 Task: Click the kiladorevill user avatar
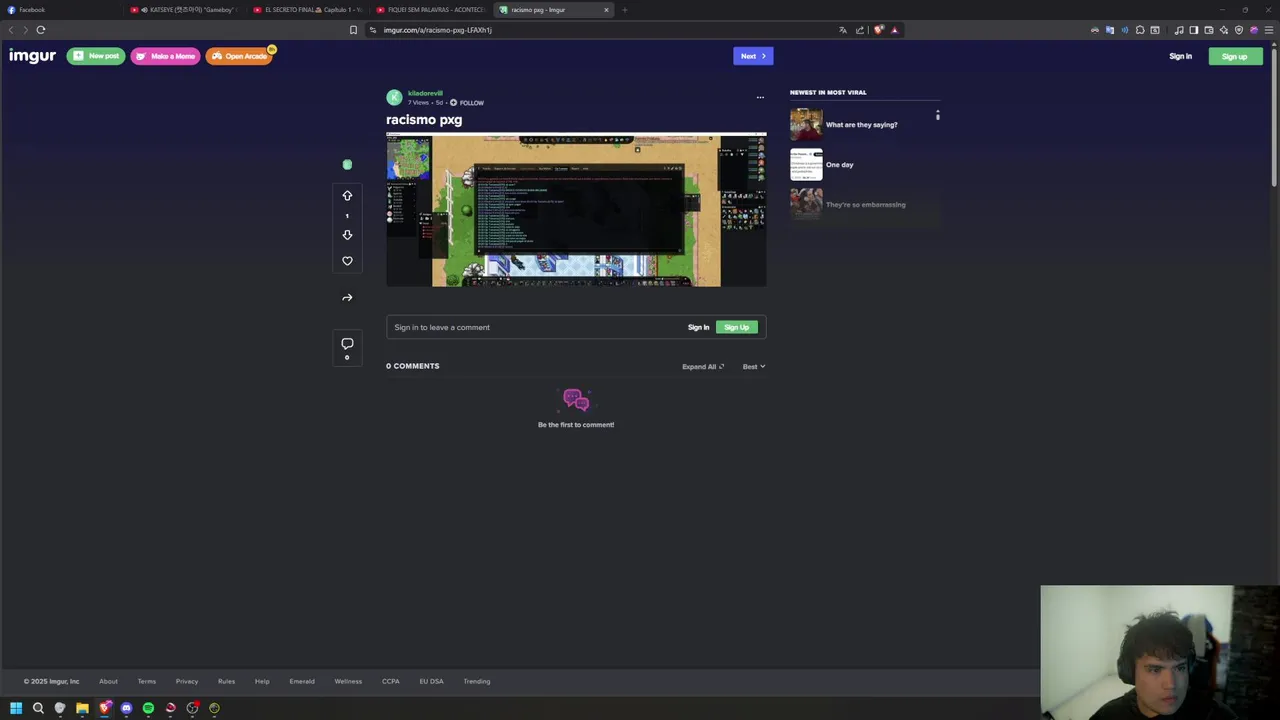coord(394,97)
